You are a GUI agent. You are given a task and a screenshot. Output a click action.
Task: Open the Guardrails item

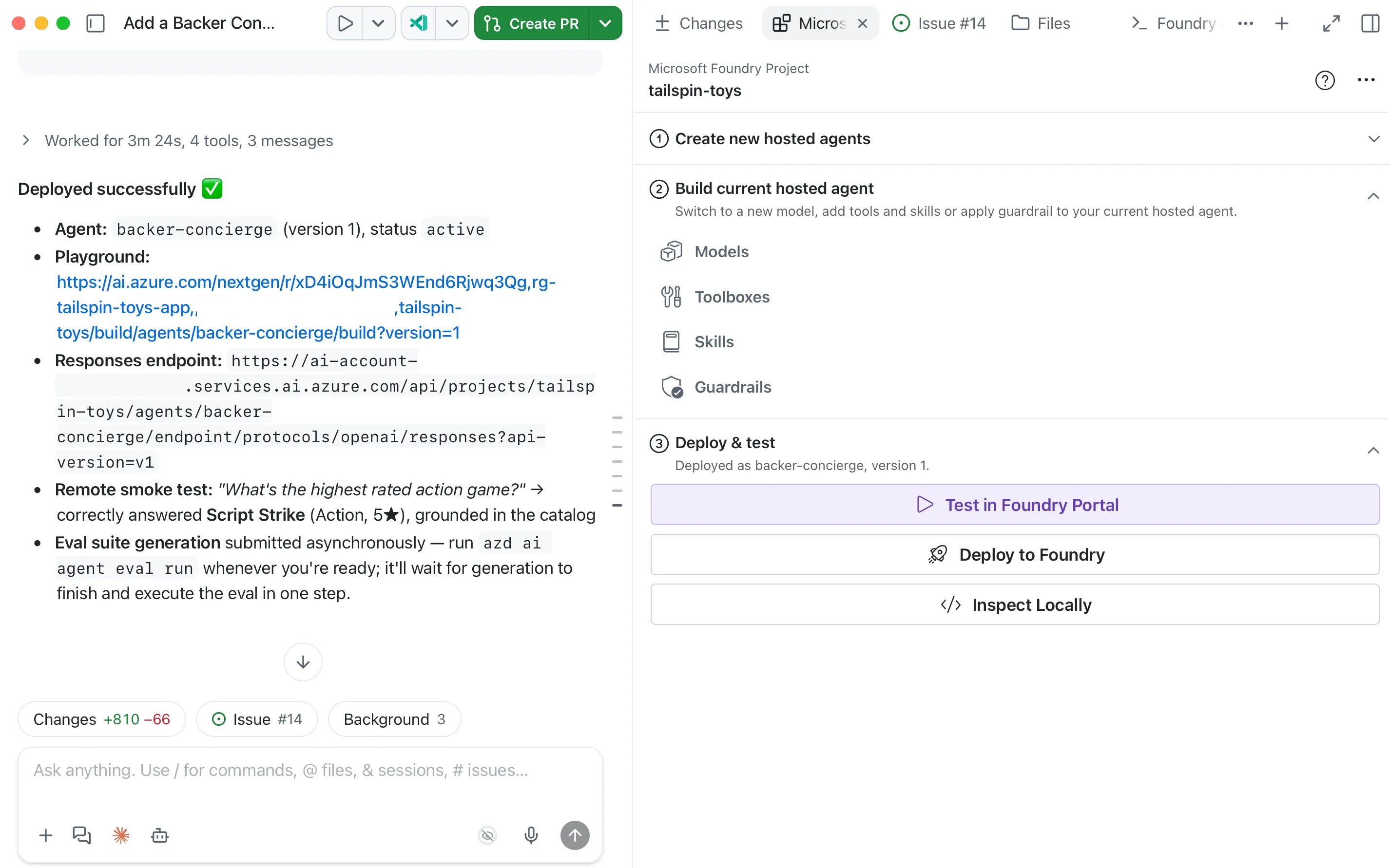[x=716, y=387]
